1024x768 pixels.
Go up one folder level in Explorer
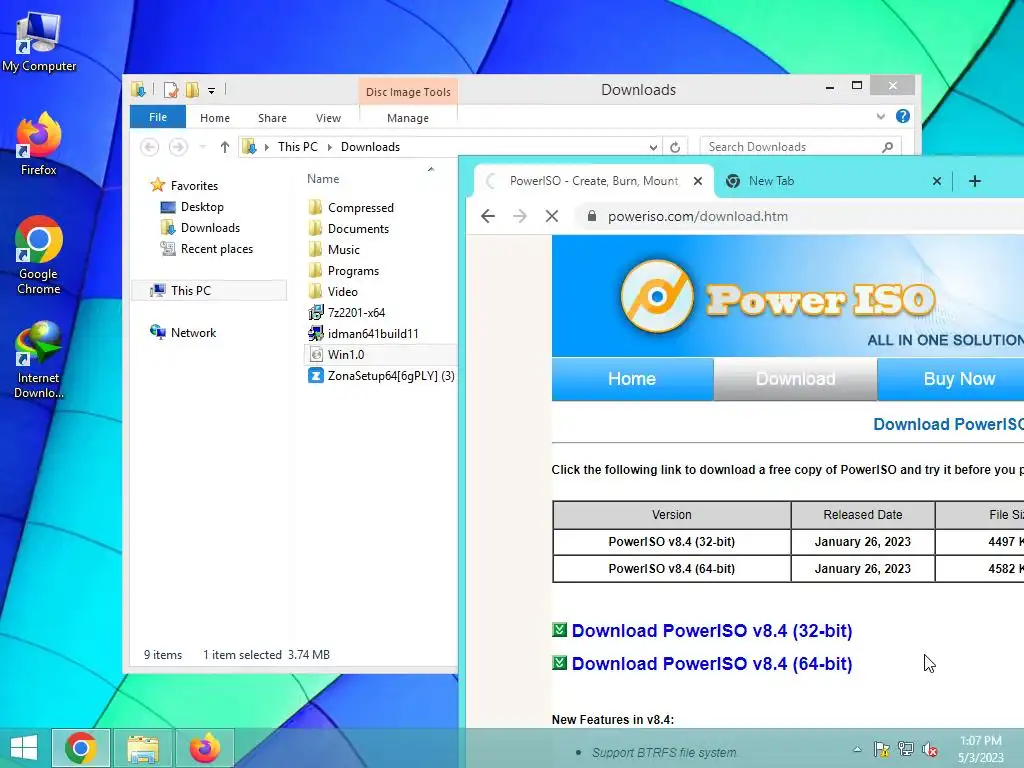click(225, 147)
